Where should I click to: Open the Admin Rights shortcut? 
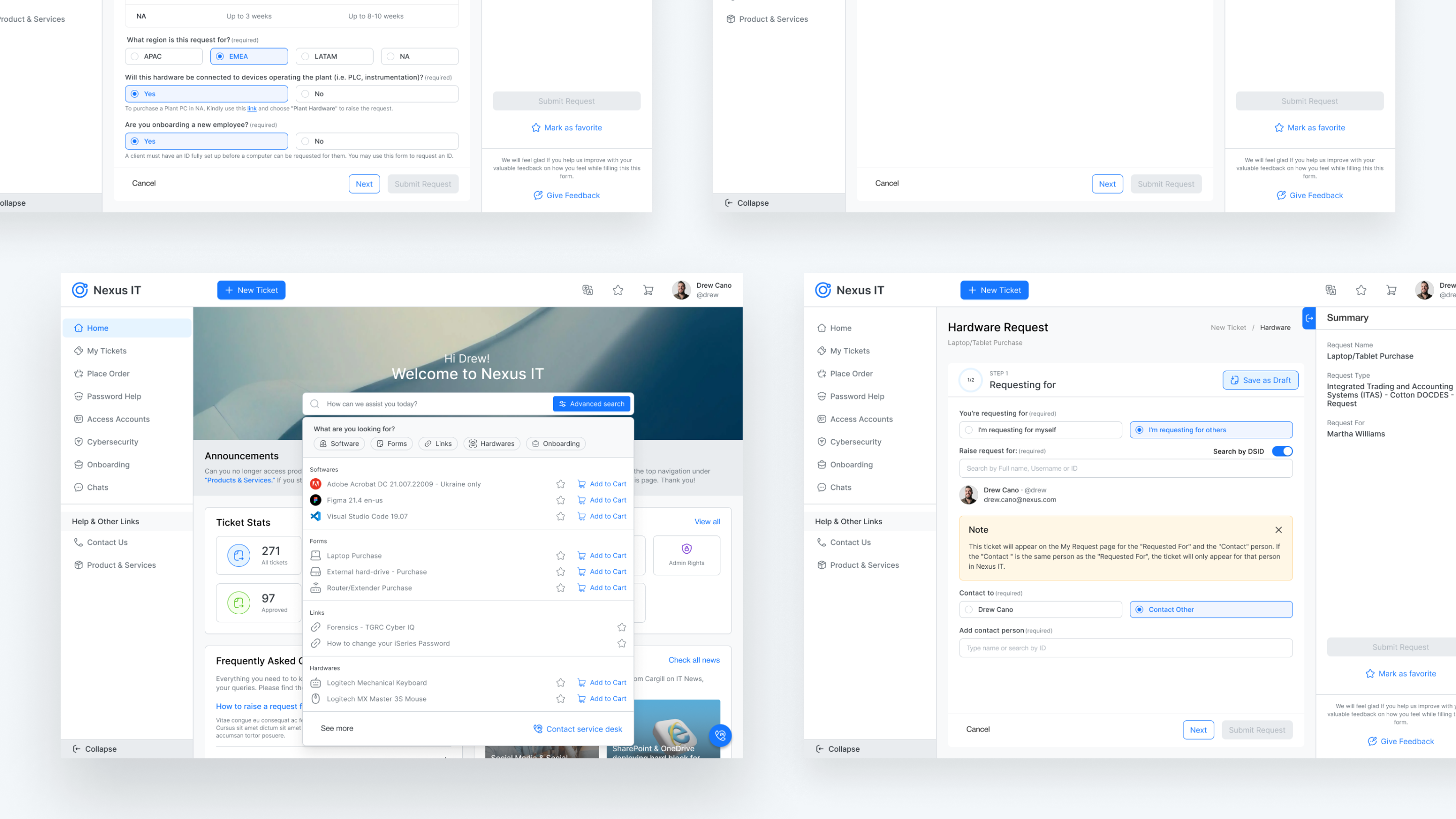(686, 555)
